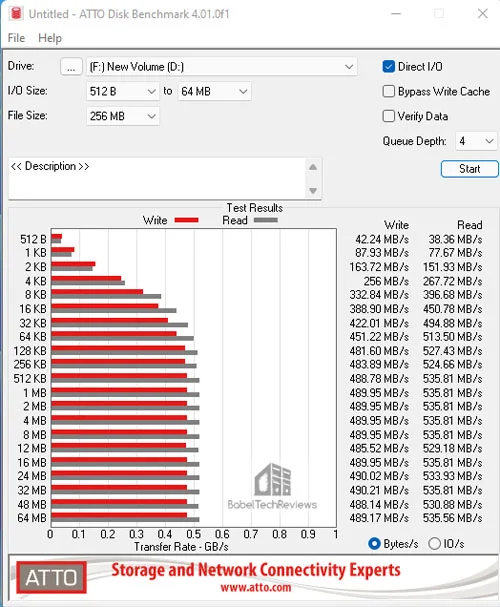Click the gray Read legend swatch
This screenshot has height=607, width=500.
coord(265,220)
